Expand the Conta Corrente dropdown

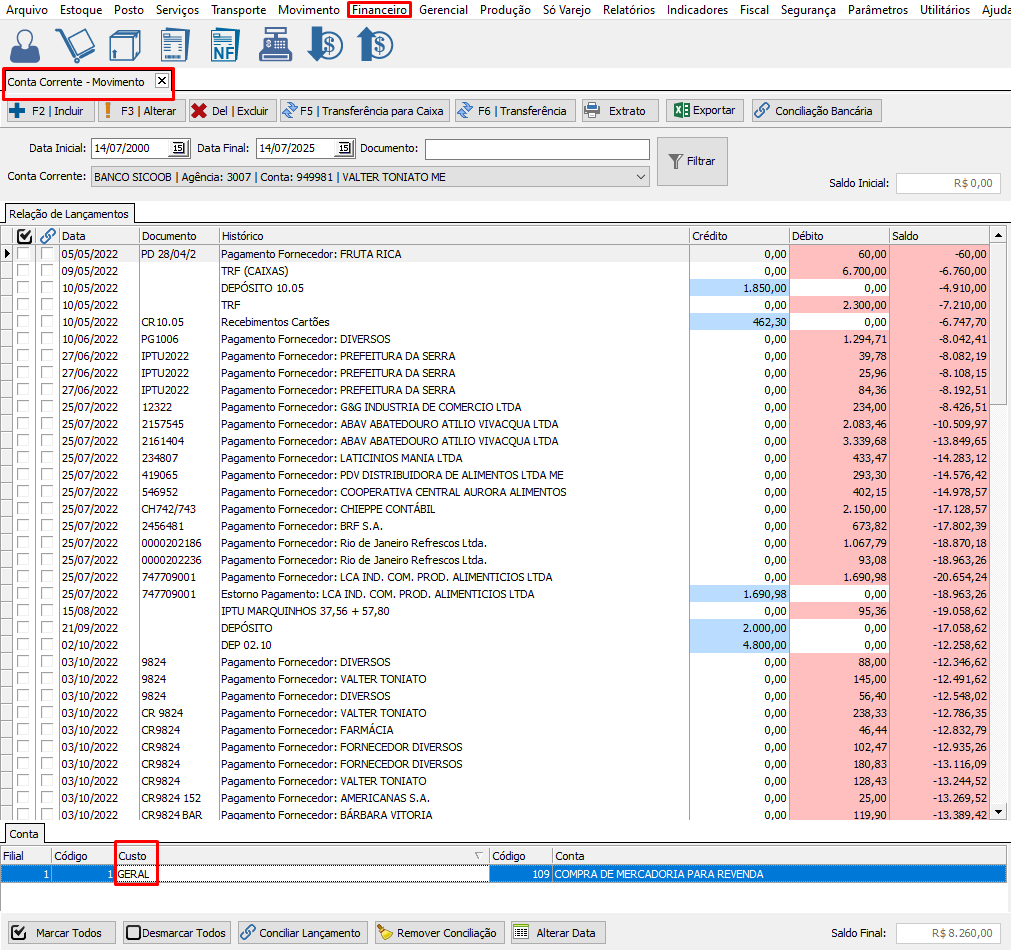[640, 177]
